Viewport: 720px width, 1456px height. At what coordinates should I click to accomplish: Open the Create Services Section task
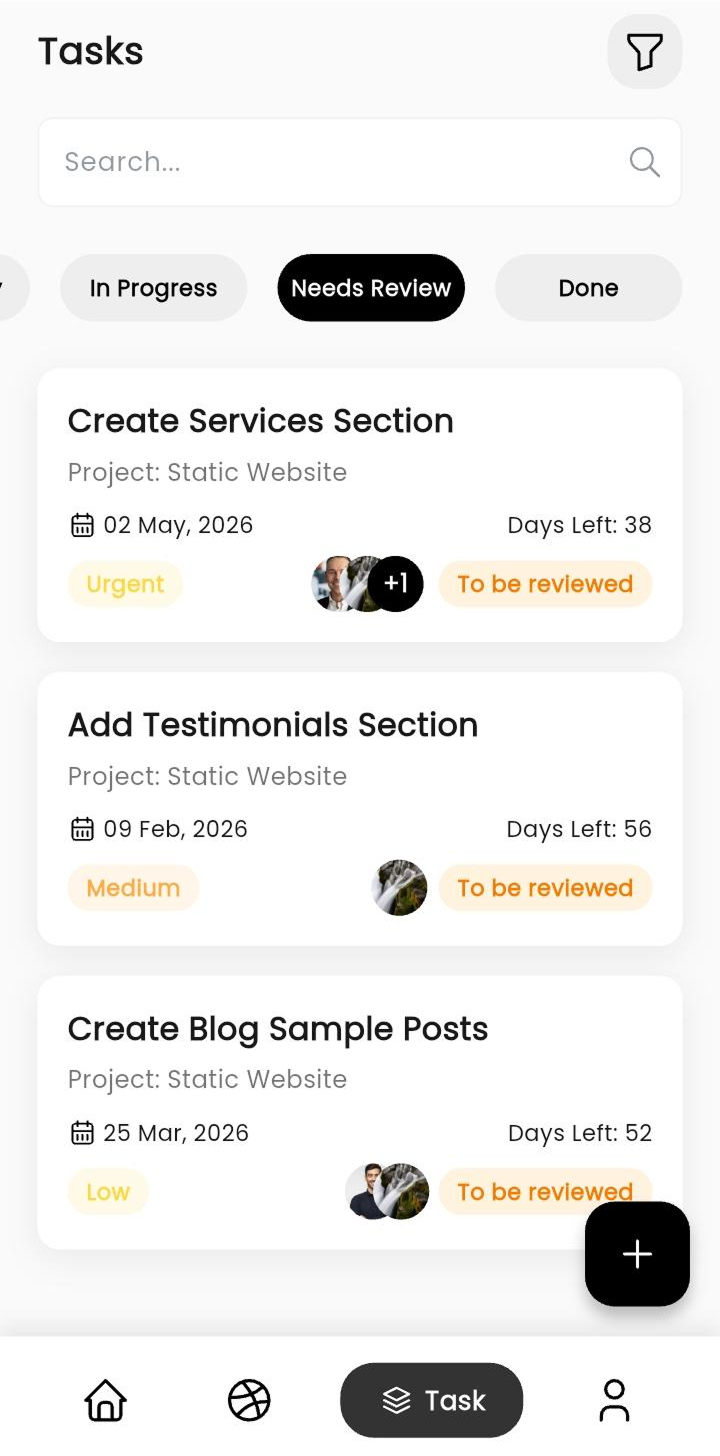(360, 505)
